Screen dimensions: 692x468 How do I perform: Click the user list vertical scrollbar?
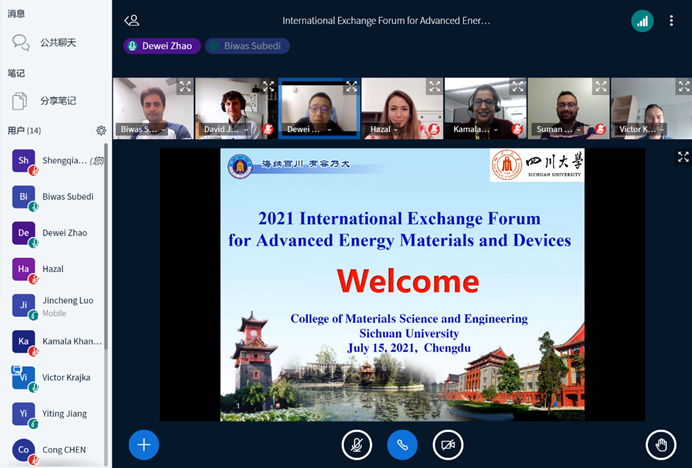point(107,300)
